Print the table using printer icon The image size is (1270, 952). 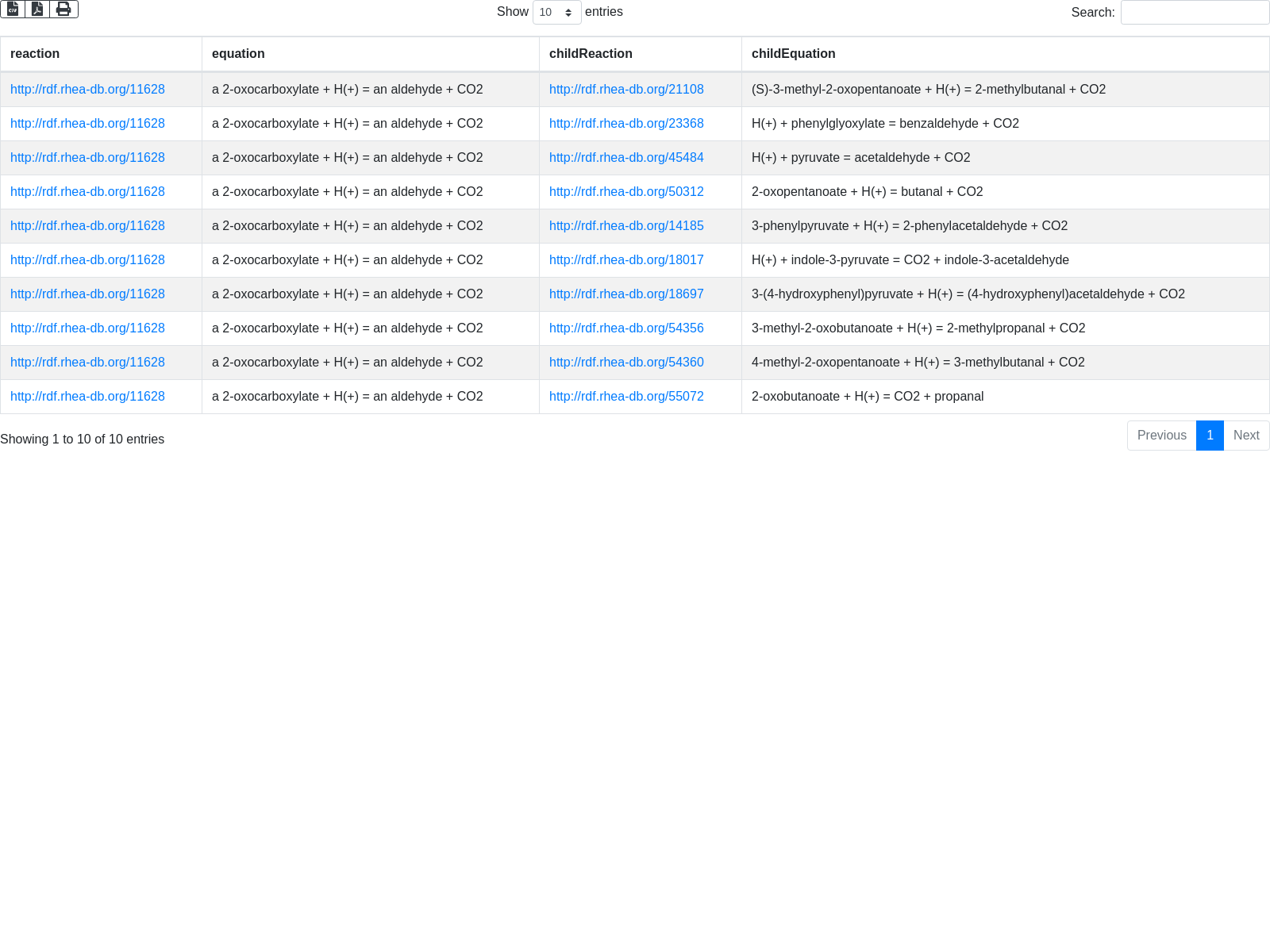pyautogui.click(x=63, y=9)
